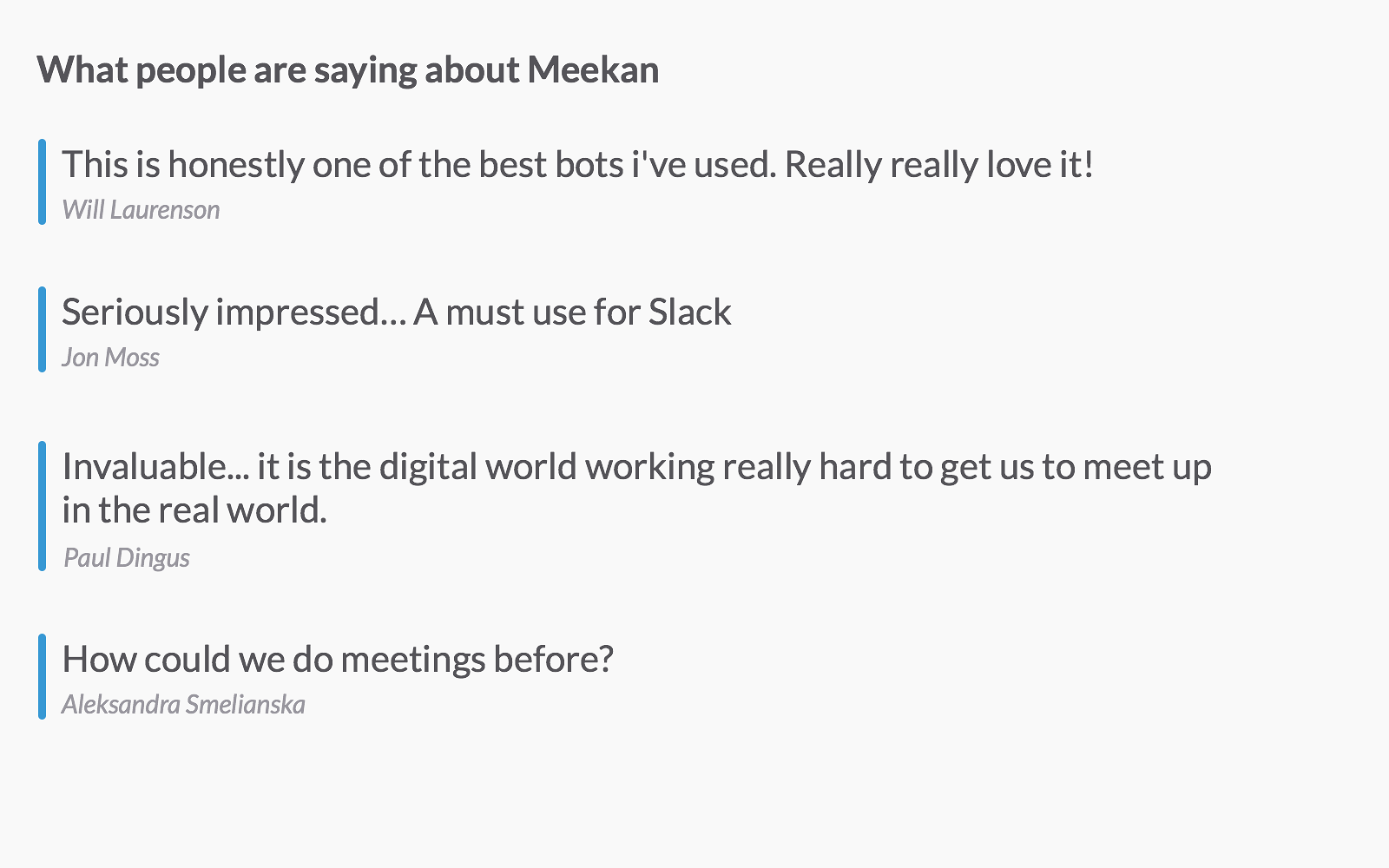Click the word "Slack" in Jon Moss's quote

pyautogui.click(x=690, y=312)
